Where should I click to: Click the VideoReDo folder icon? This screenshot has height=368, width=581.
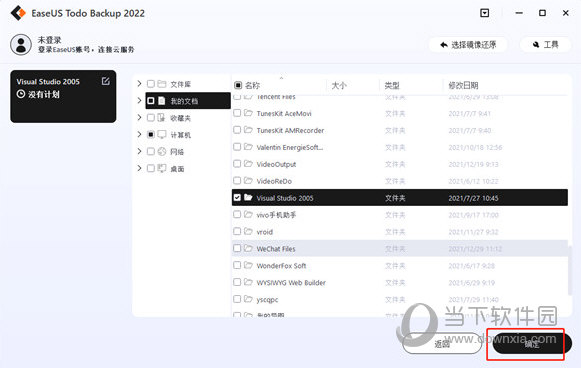tap(248, 180)
